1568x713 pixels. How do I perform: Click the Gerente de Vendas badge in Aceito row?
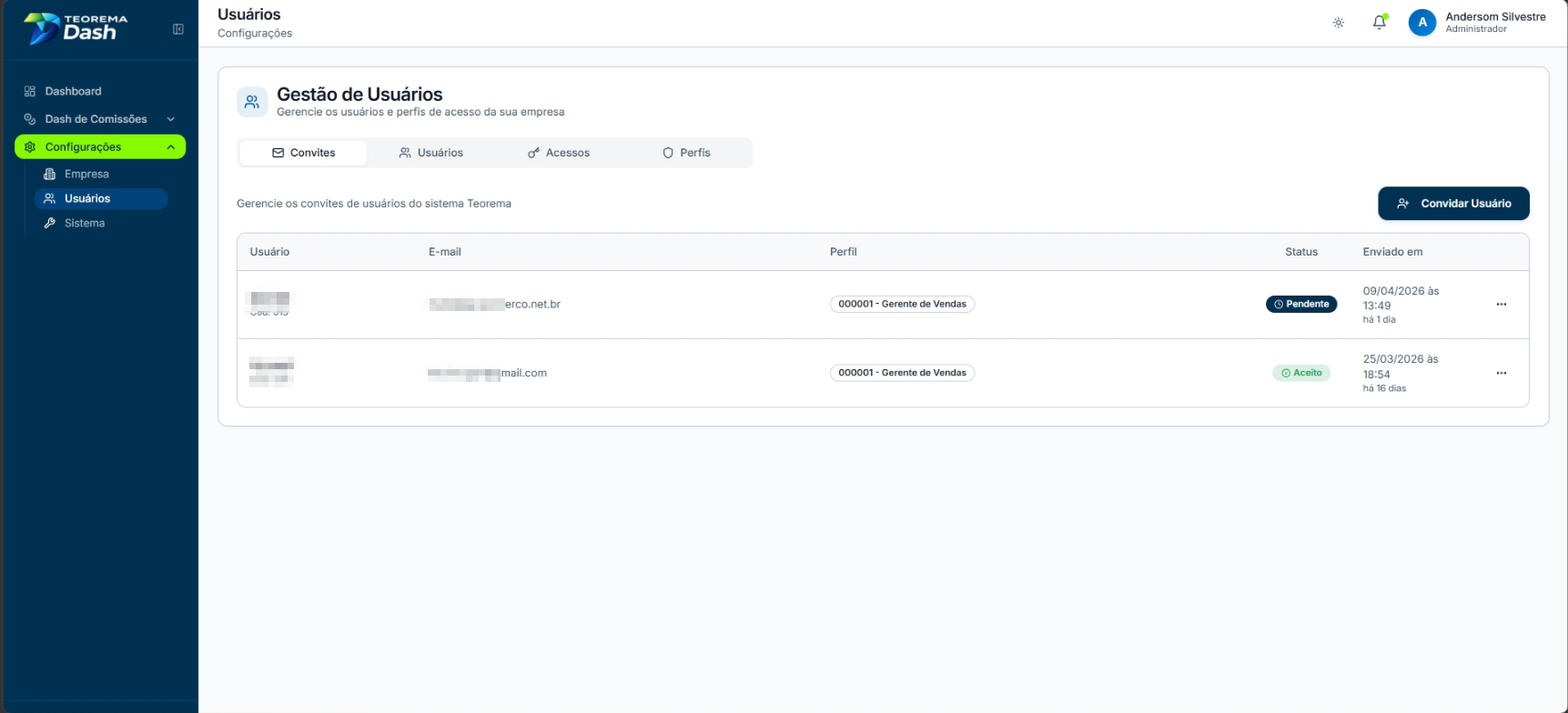[902, 373]
